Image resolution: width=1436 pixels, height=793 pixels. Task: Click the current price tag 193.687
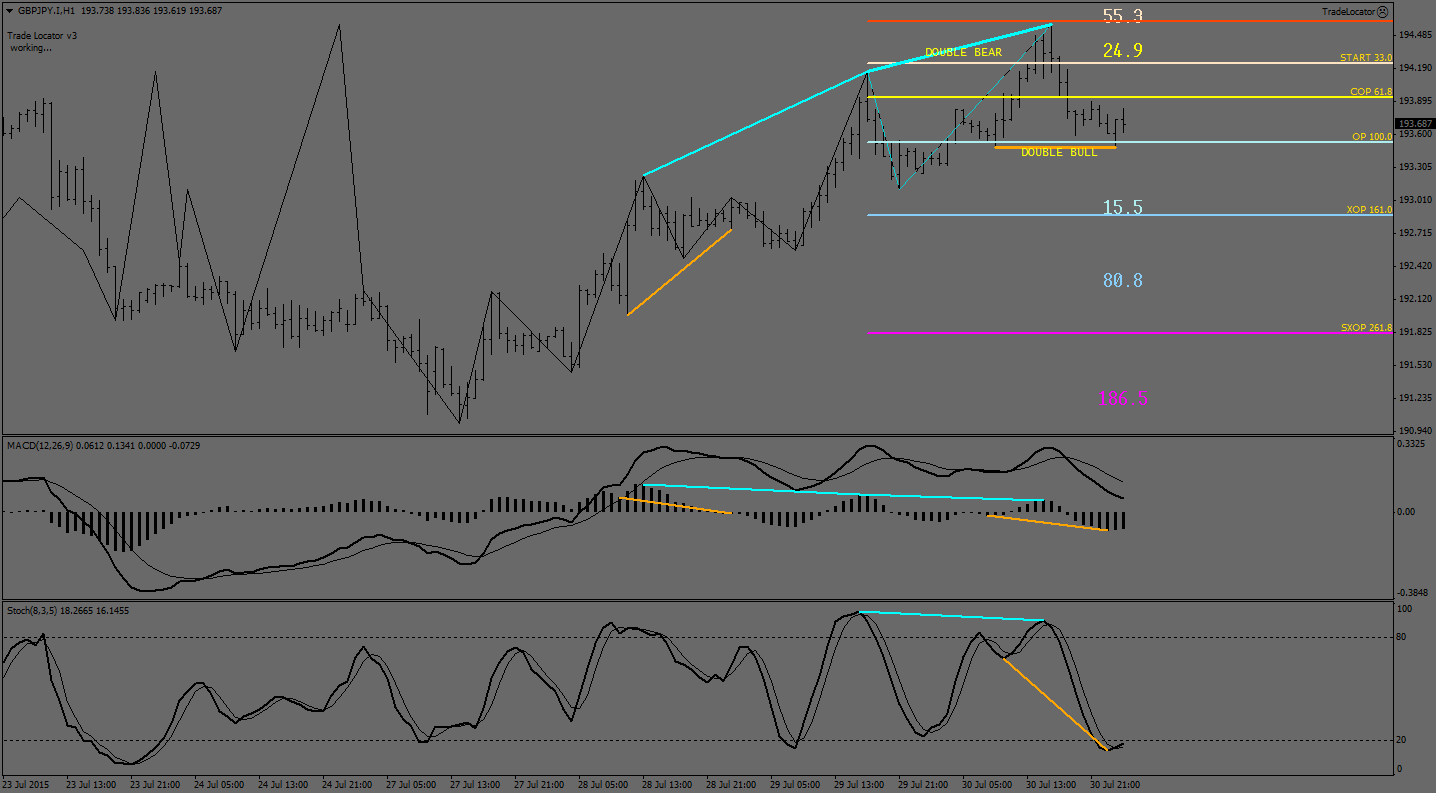coord(1415,123)
